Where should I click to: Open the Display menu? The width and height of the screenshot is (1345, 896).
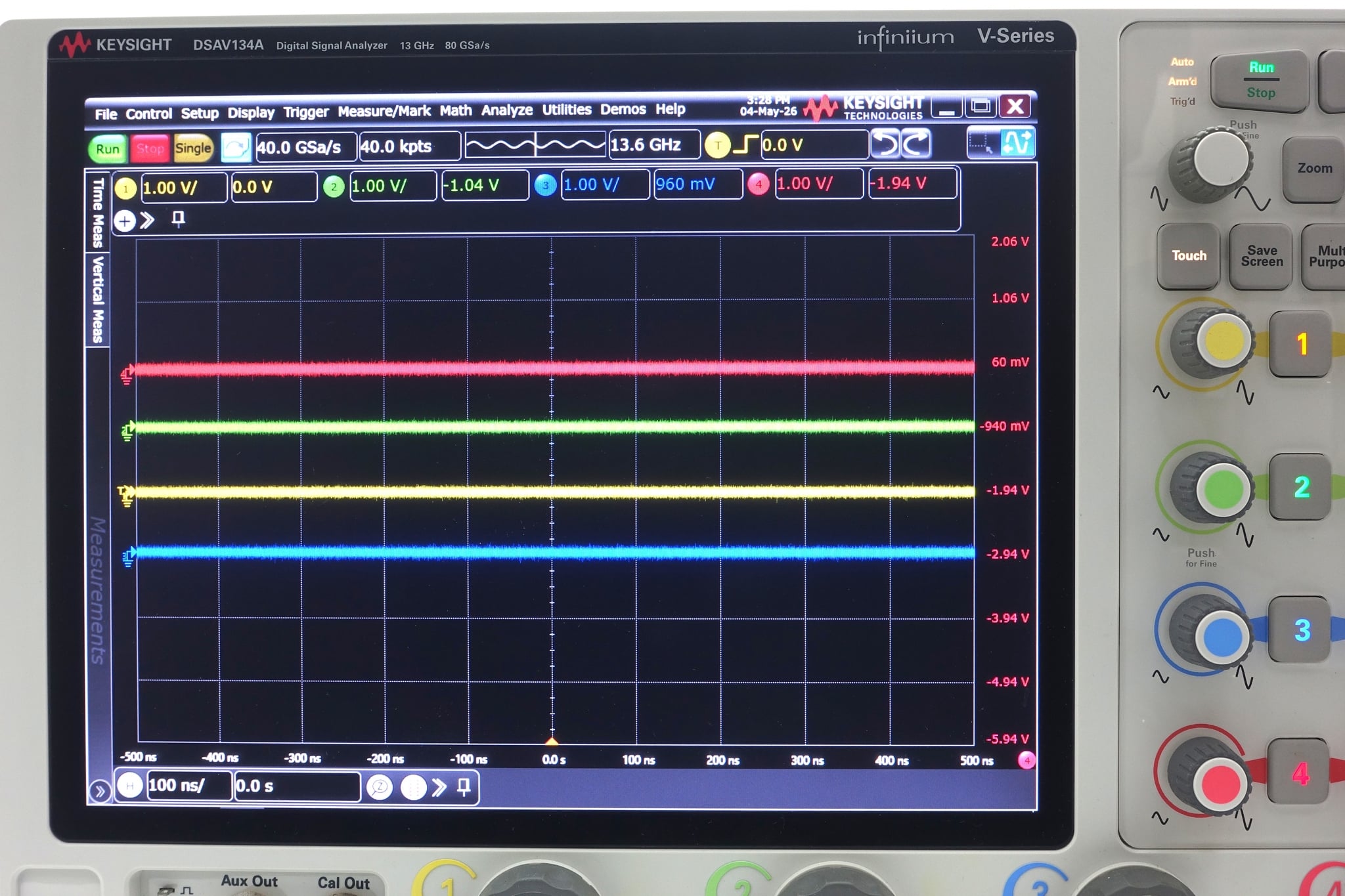(250, 113)
